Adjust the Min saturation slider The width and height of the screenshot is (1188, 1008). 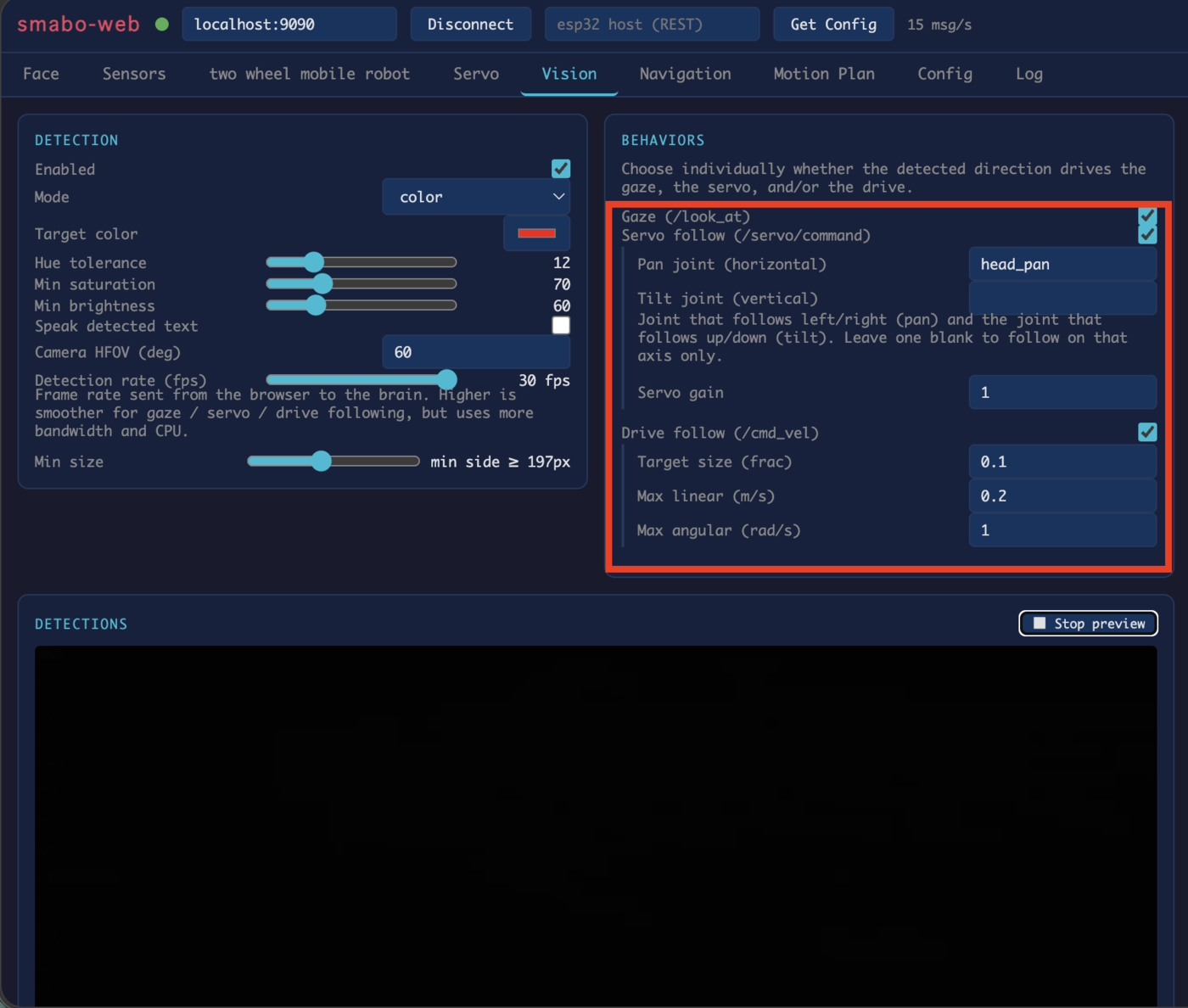click(361, 283)
